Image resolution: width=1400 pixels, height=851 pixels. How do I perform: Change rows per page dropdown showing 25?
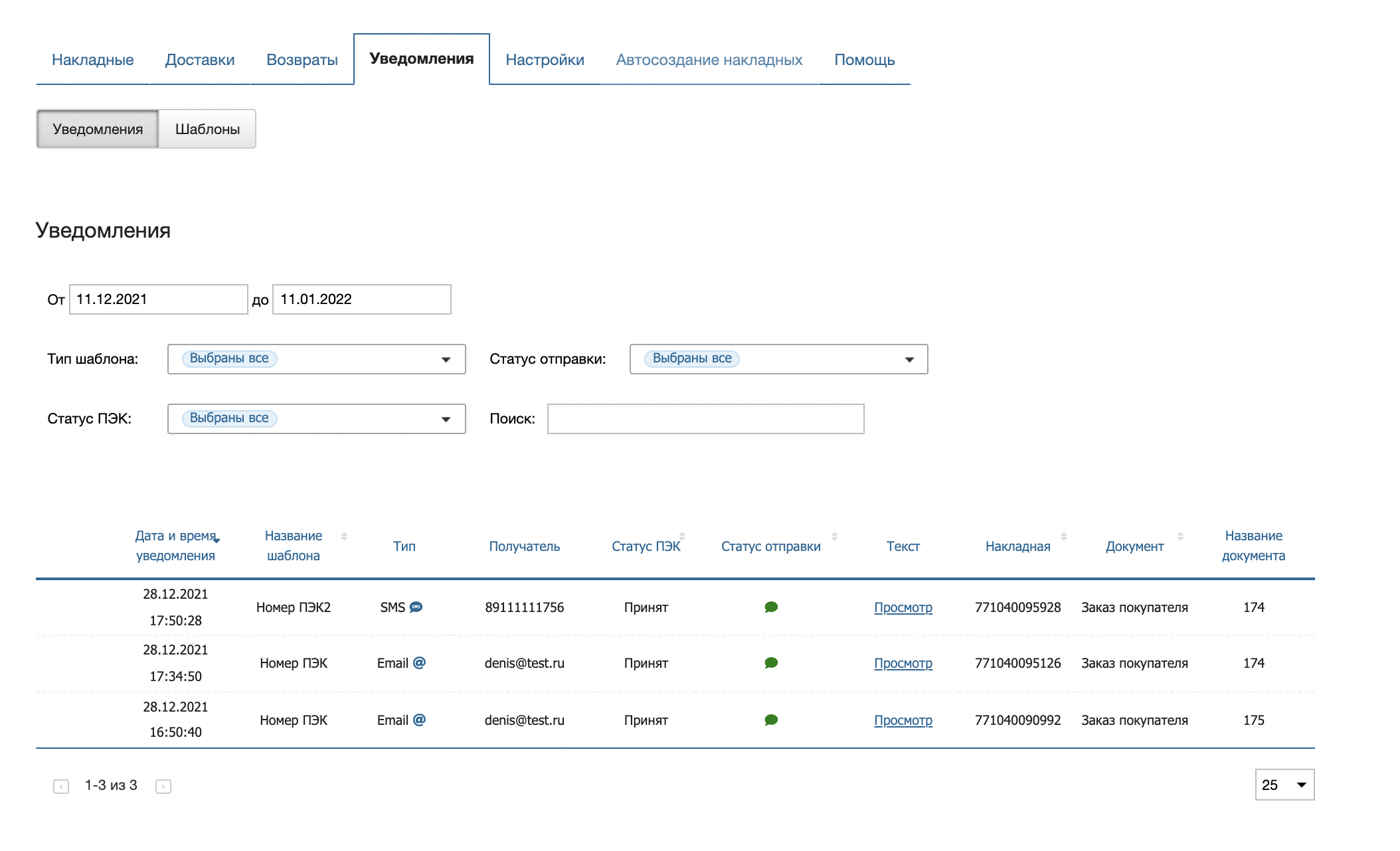[x=1284, y=785]
